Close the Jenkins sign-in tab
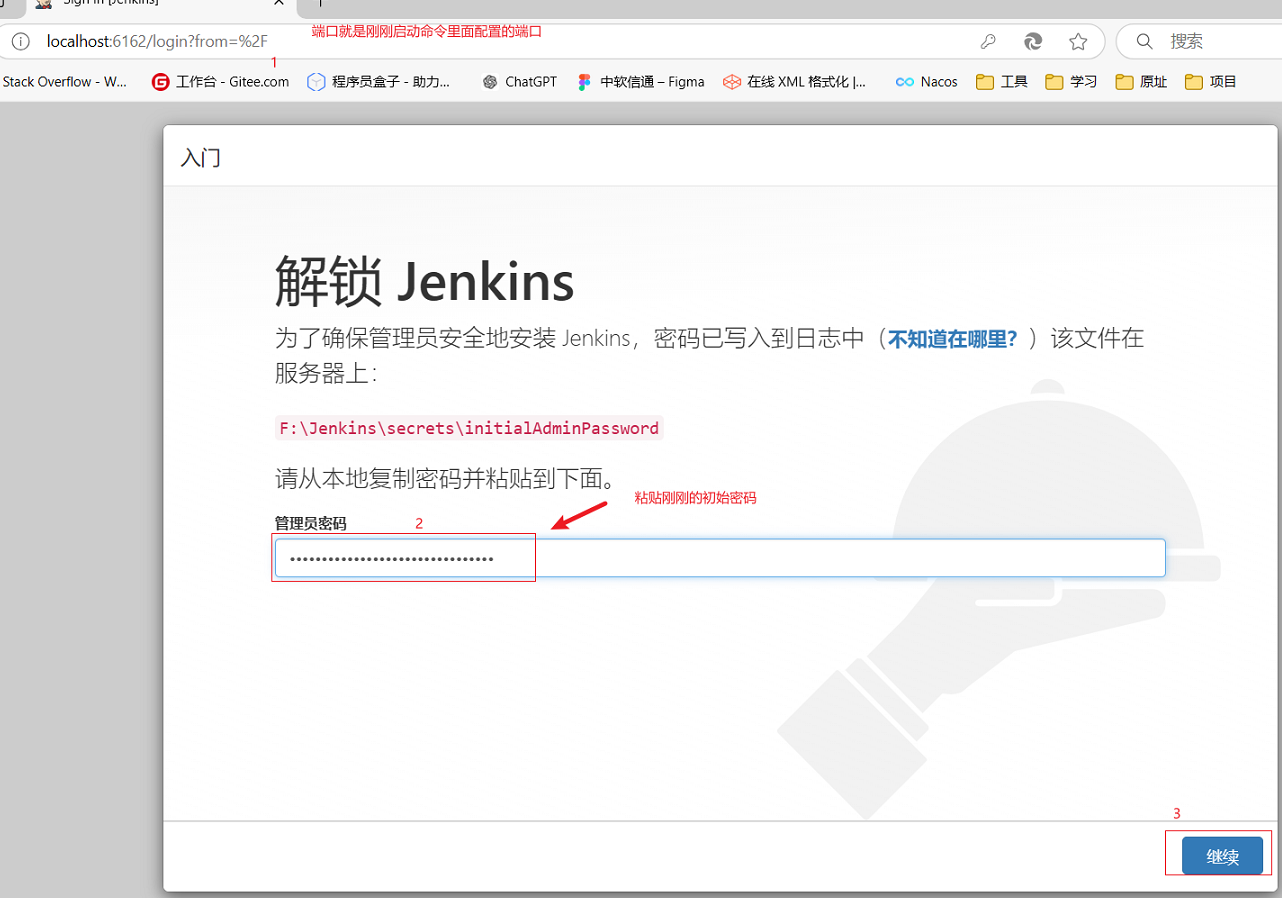 point(278,4)
